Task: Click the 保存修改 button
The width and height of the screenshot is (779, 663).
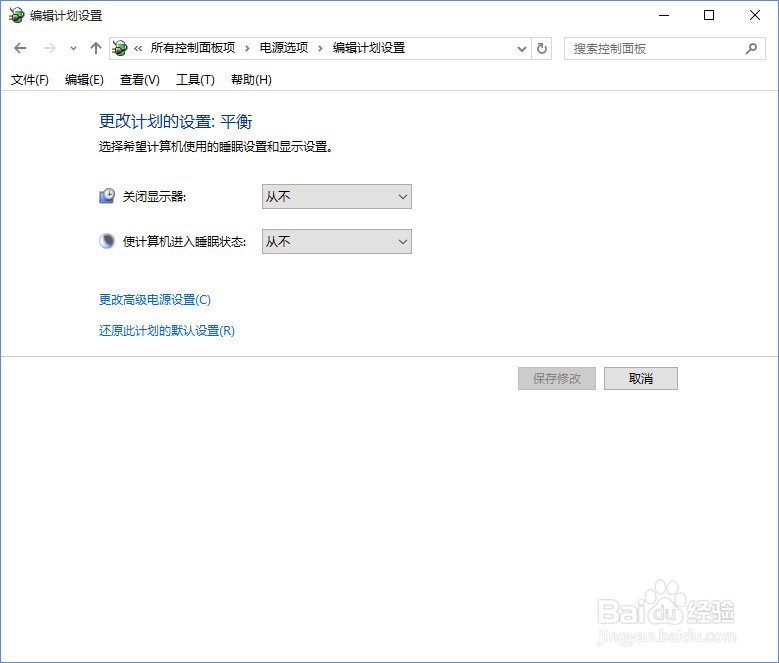Action: 556,378
